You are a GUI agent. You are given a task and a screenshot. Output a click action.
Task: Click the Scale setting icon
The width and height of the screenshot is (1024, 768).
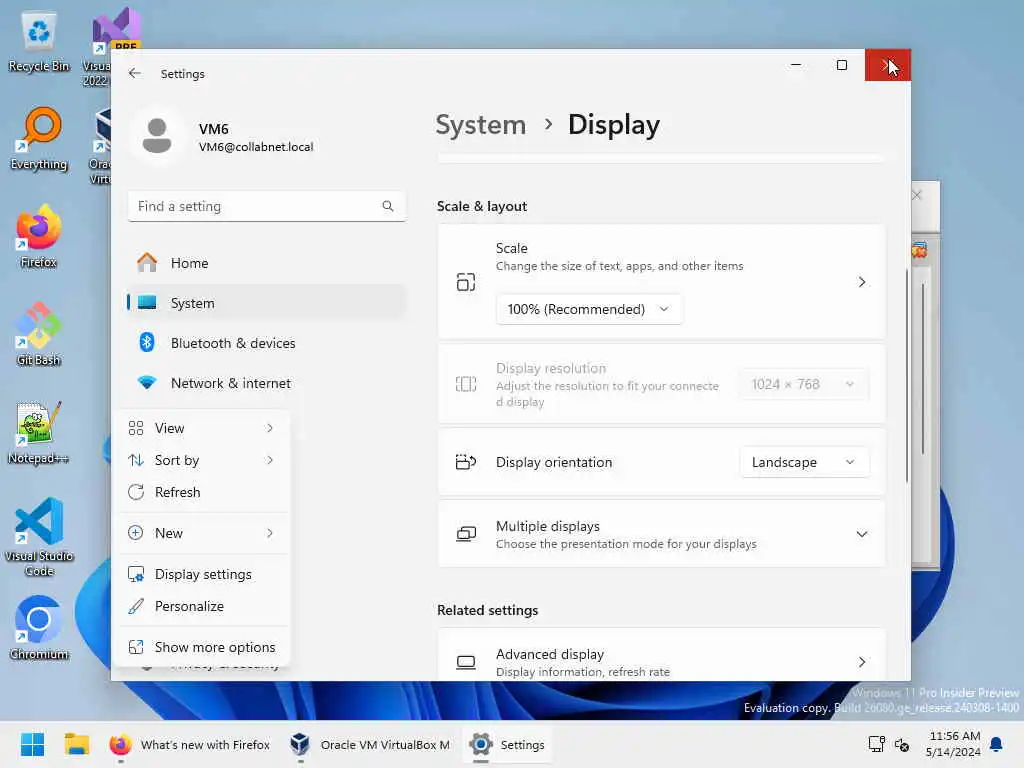466,282
